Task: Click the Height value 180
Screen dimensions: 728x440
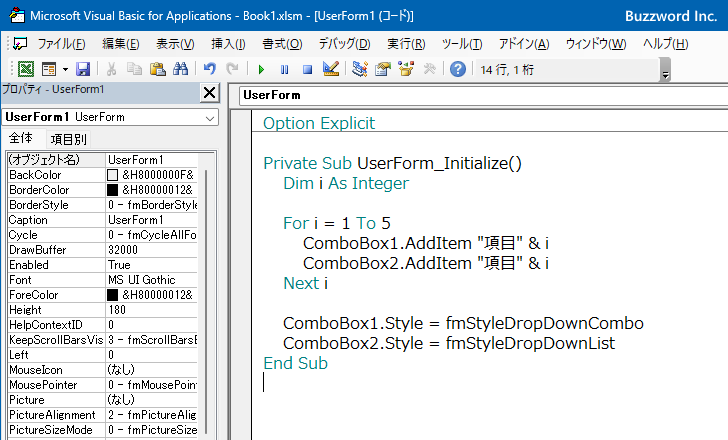Action: (x=117, y=310)
